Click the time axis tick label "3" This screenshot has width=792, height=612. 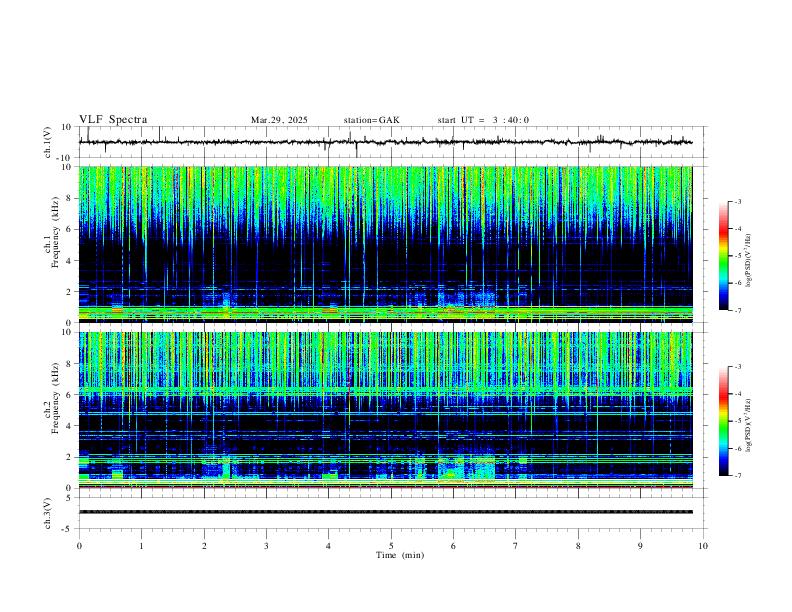pos(266,546)
